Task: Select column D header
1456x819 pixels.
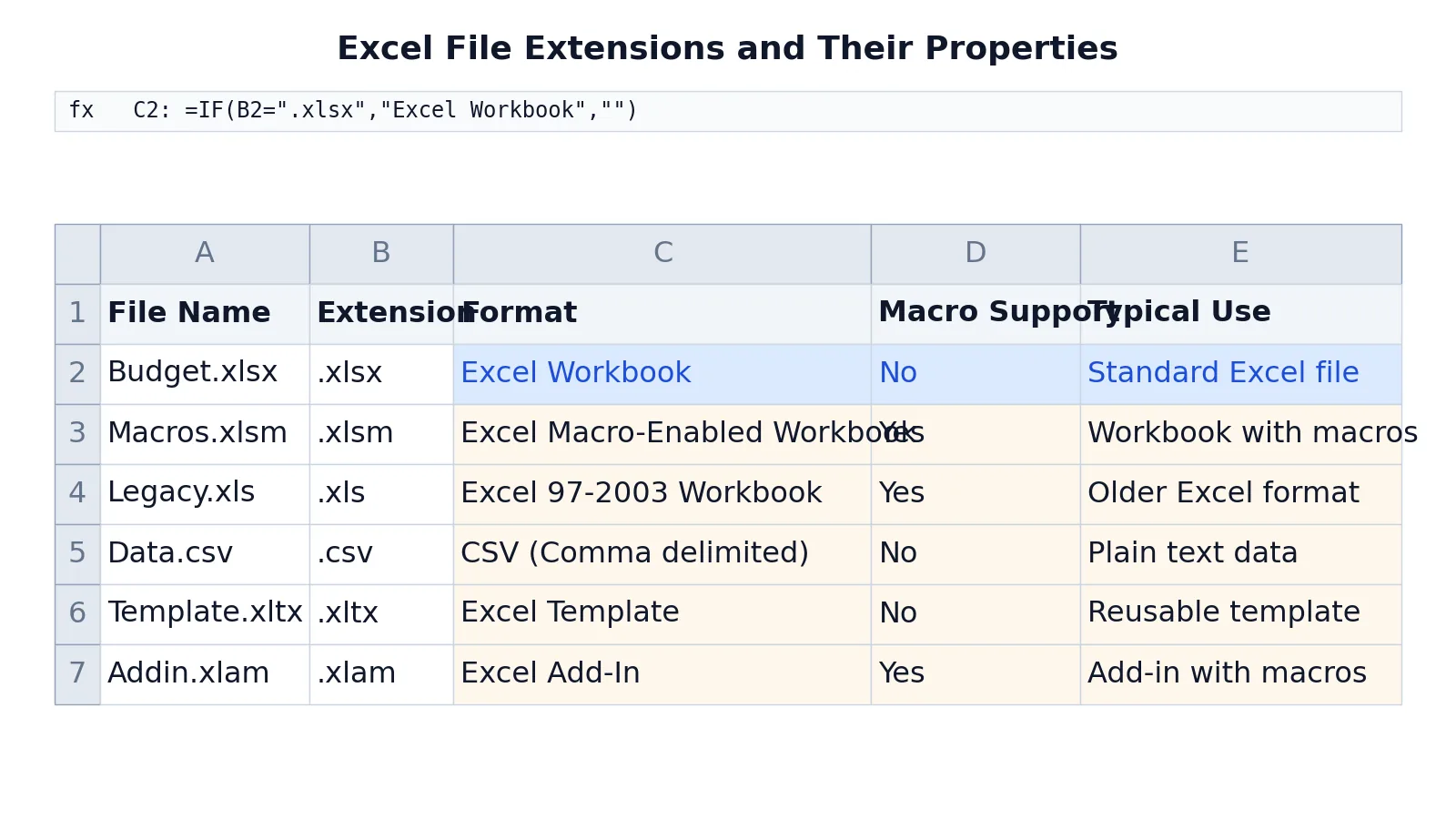Action: pos(976,254)
